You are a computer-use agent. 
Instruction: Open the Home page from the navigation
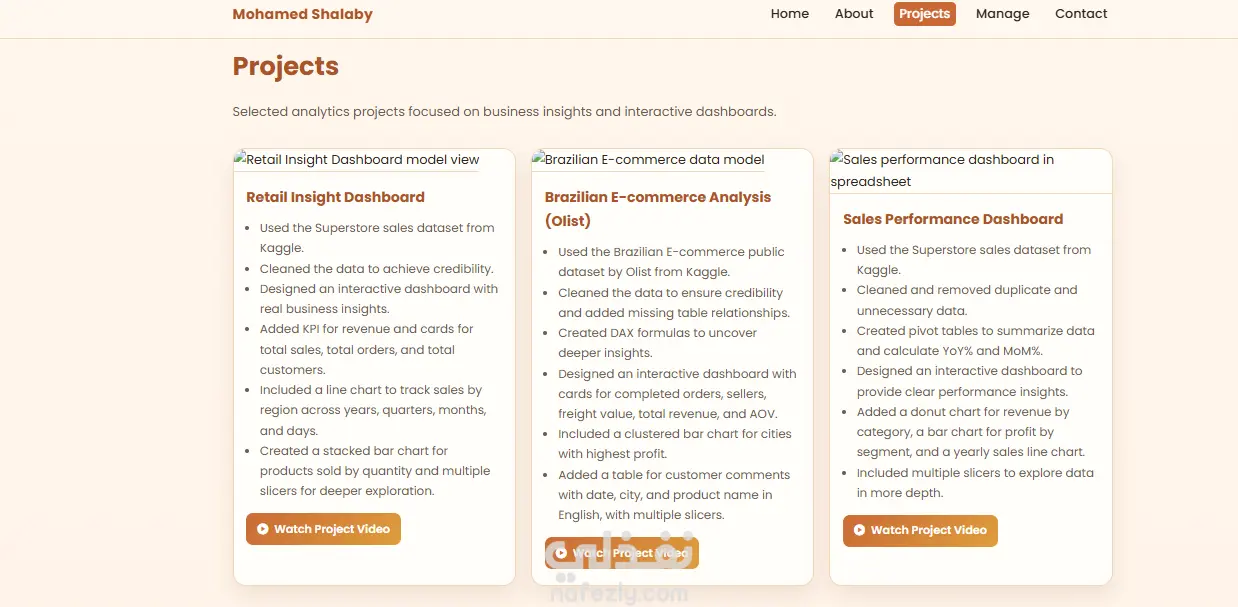tap(790, 14)
